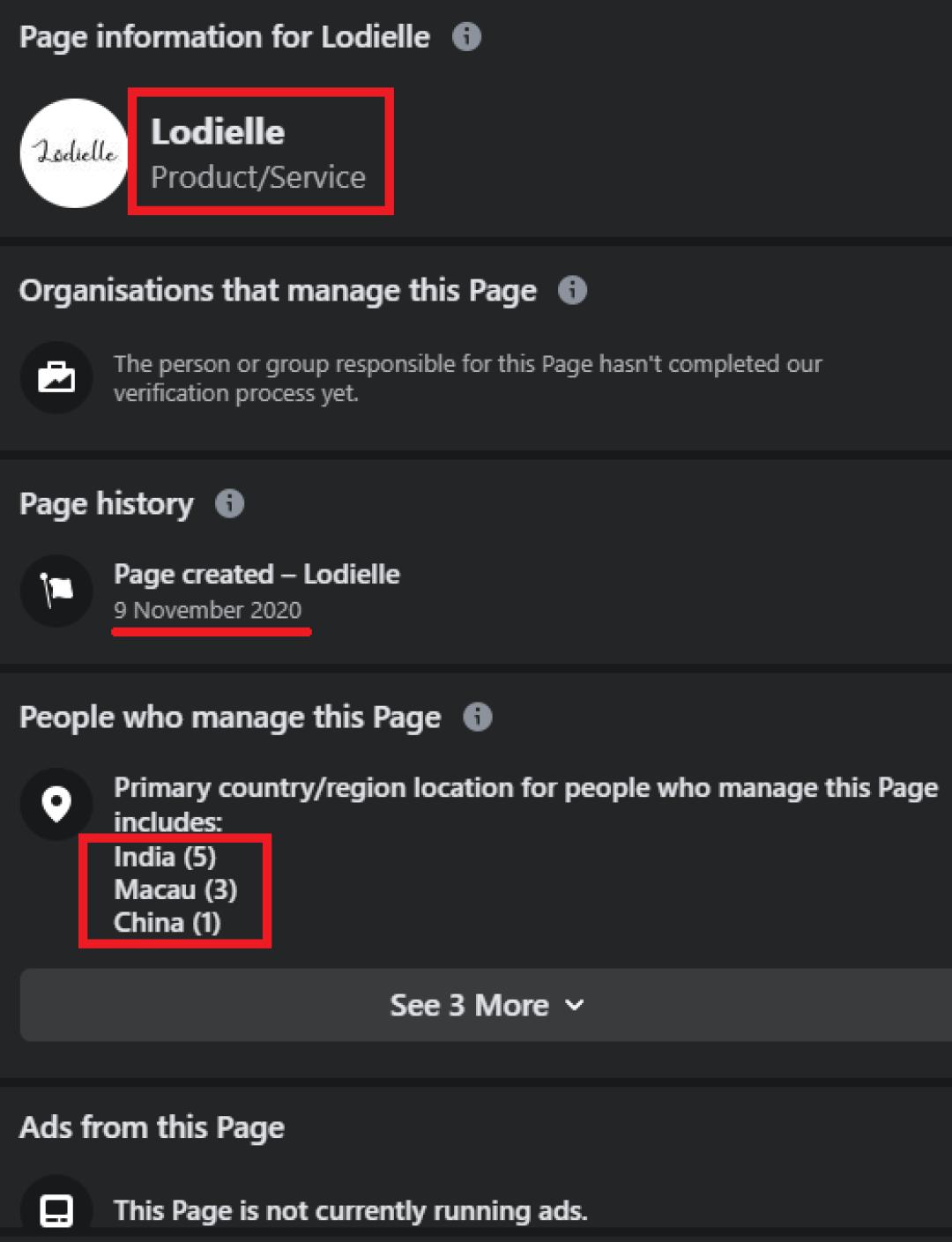Viewport: 952px width, 1242px height.
Task: Click info icon beside Page history
Action: tap(229, 503)
